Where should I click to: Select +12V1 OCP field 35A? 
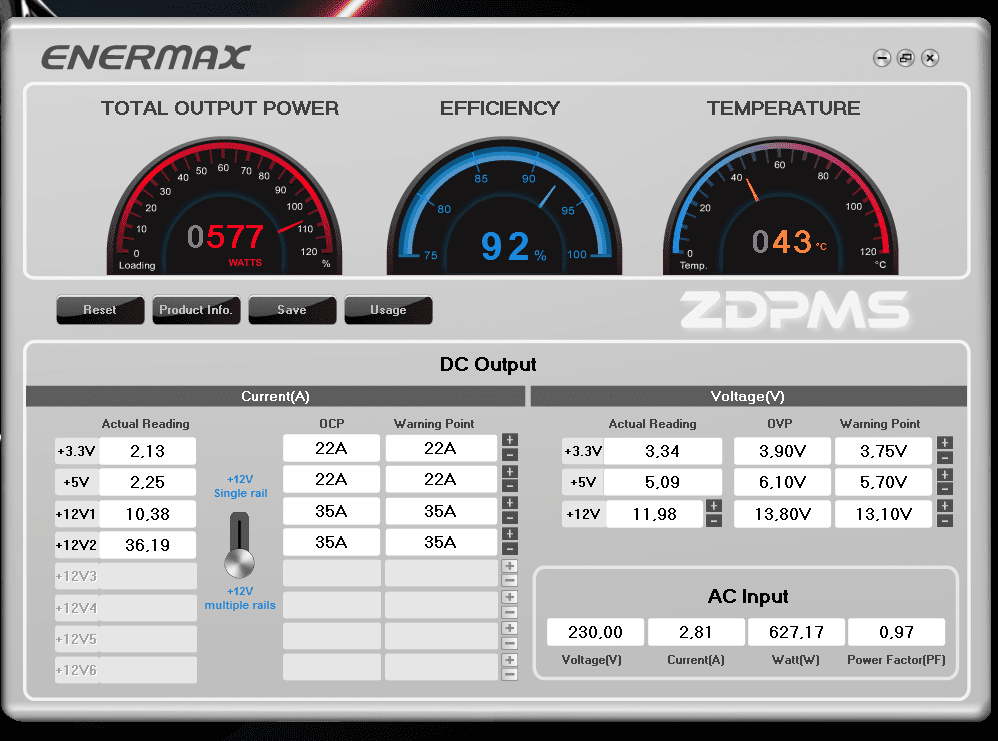pos(332,511)
